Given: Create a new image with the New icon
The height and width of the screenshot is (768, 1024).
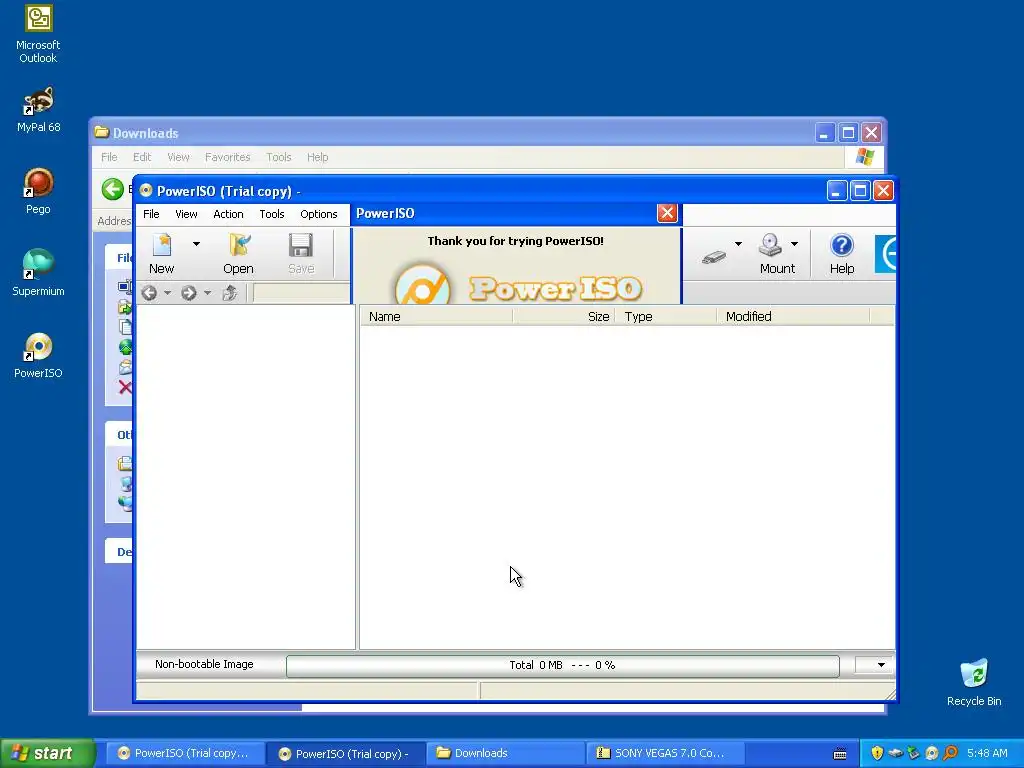Looking at the screenshot, I should point(161,246).
